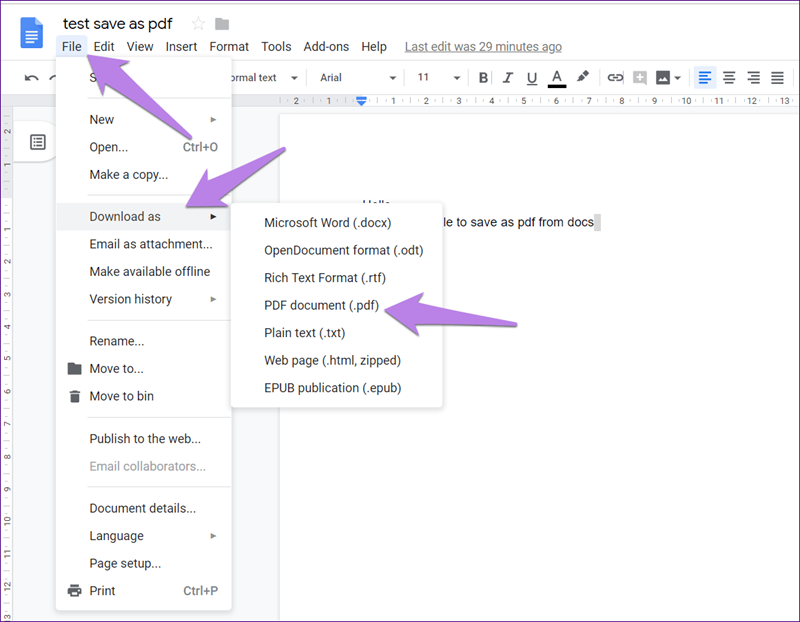800x622 pixels.
Task: Open the Format menu
Action: point(229,47)
